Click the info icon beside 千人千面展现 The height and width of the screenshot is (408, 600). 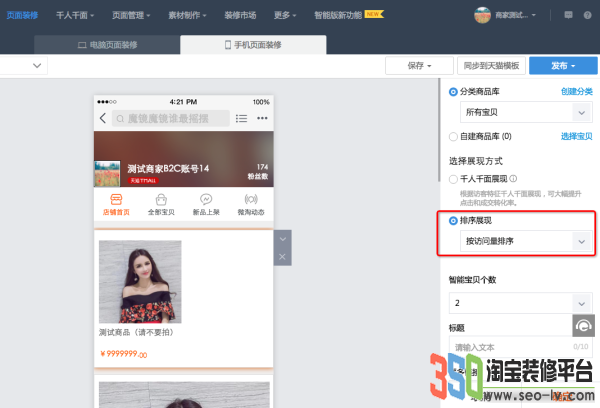point(514,179)
